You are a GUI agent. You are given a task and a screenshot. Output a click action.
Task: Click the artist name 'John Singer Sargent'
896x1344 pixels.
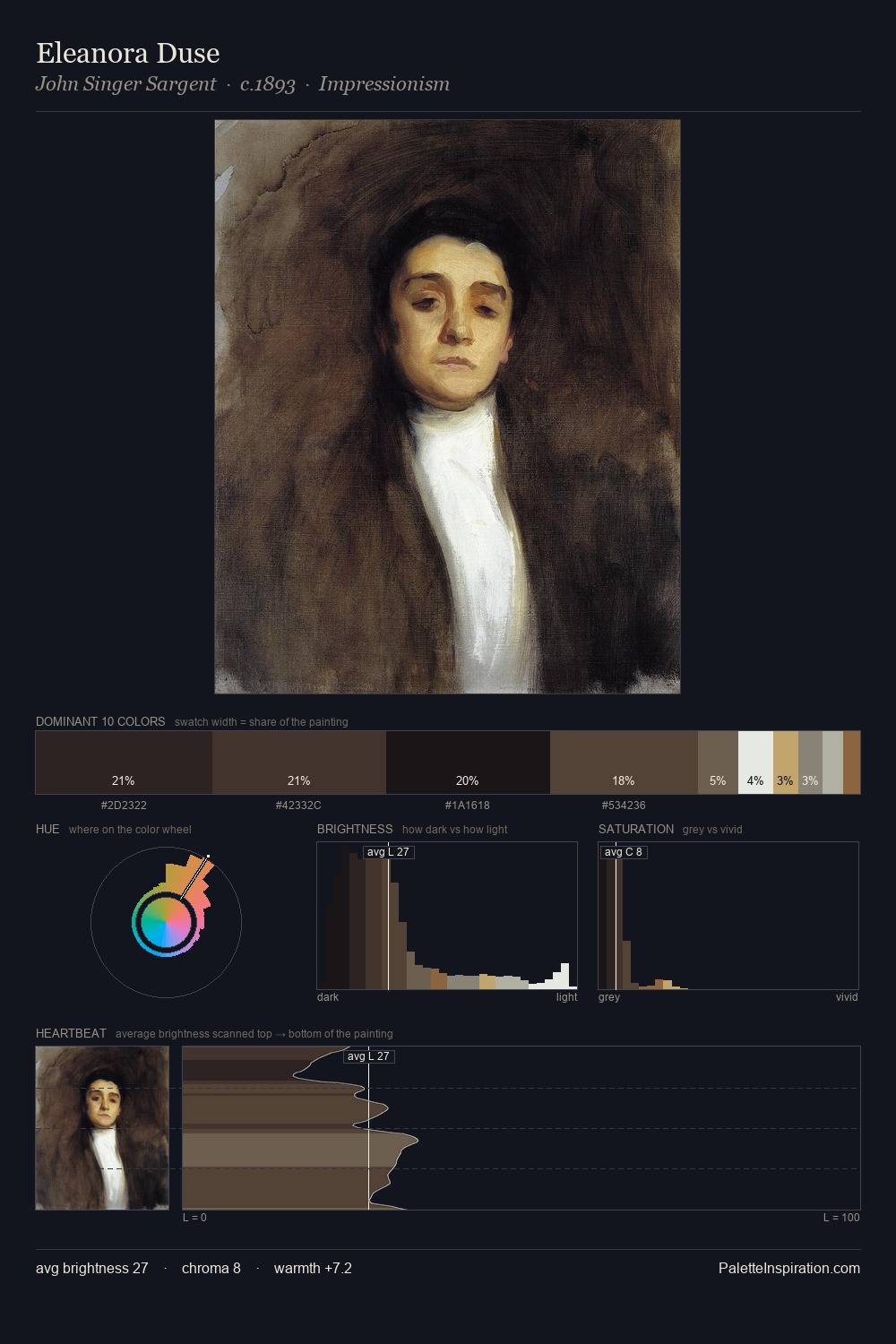(126, 84)
